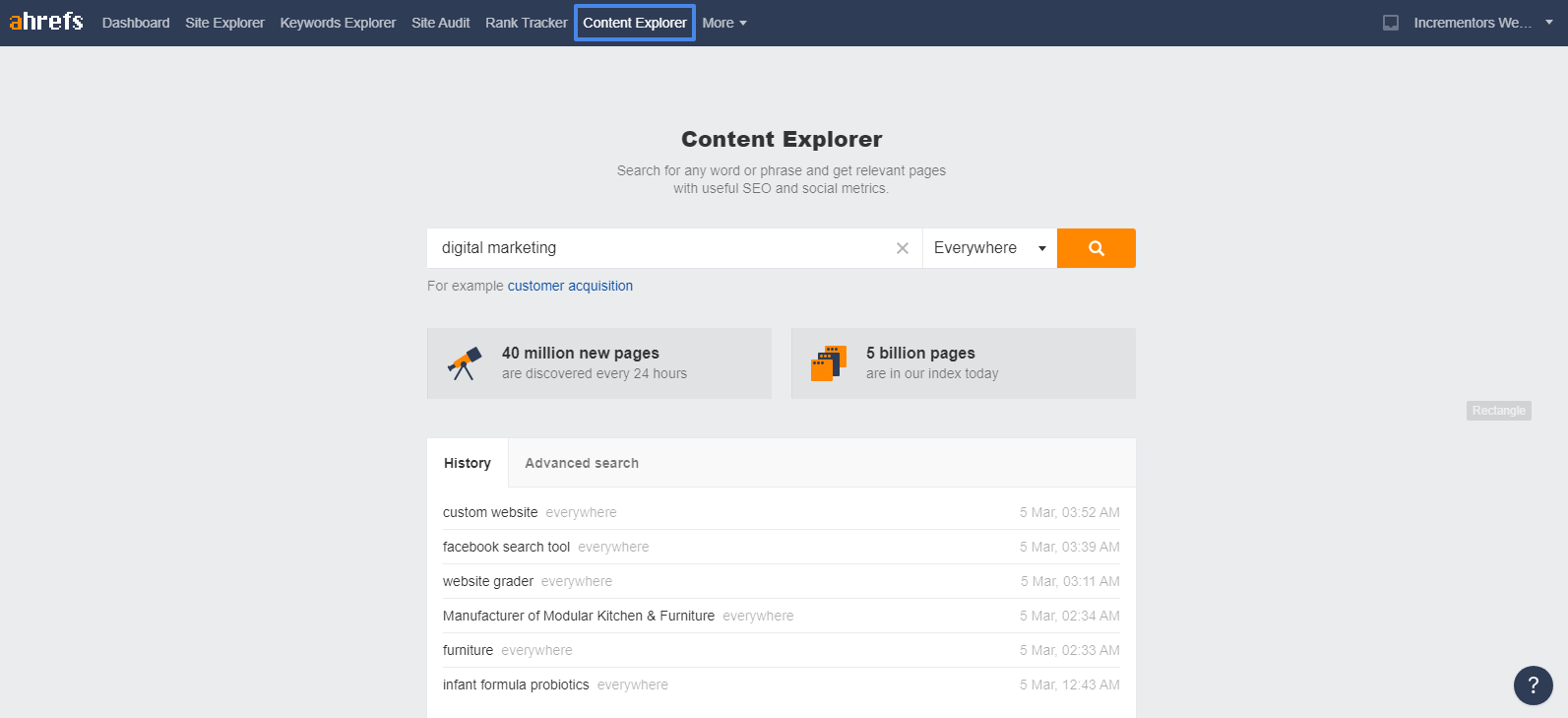Screen dimensions: 1568x718
Task: Open the notifications inbox icon in header
Action: coord(1390,23)
